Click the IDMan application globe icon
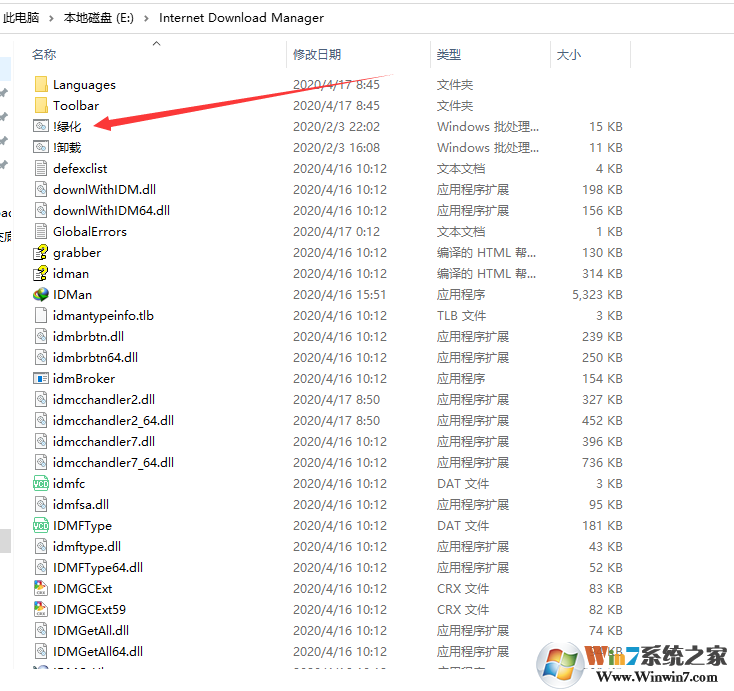This screenshot has height=691, width=734. pyautogui.click(x=41, y=294)
